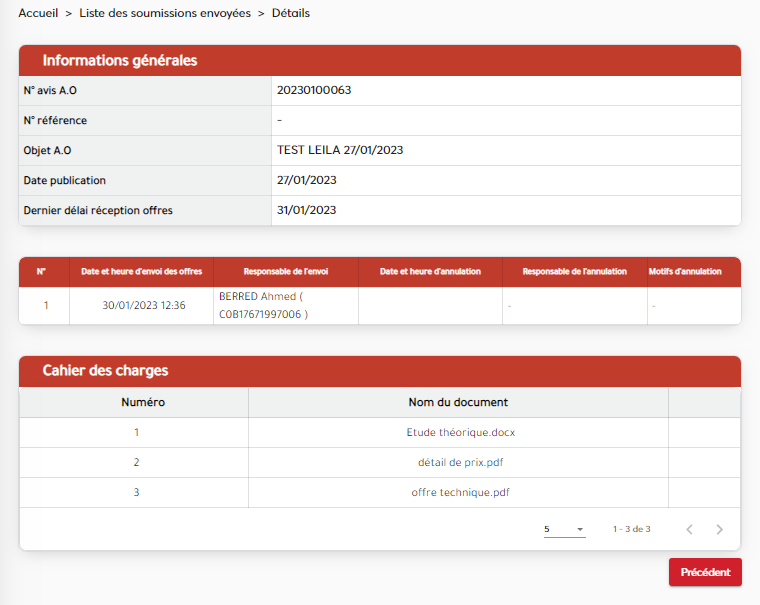Screen dimensions: 760x605
Task: Download détail de prix.pdf file
Action: coord(460,463)
